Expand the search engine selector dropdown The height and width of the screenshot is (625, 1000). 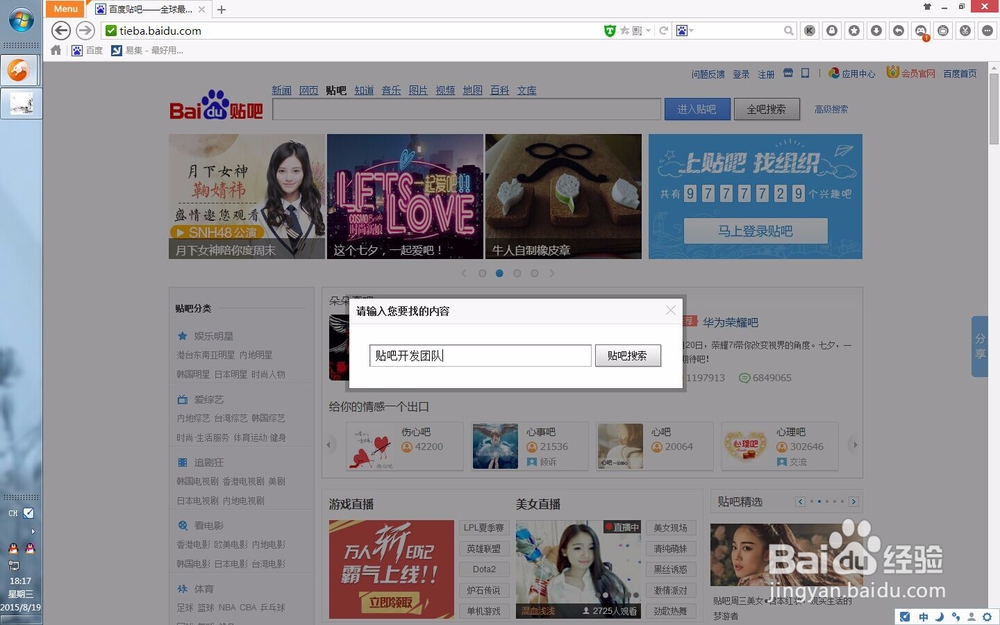tap(691, 31)
